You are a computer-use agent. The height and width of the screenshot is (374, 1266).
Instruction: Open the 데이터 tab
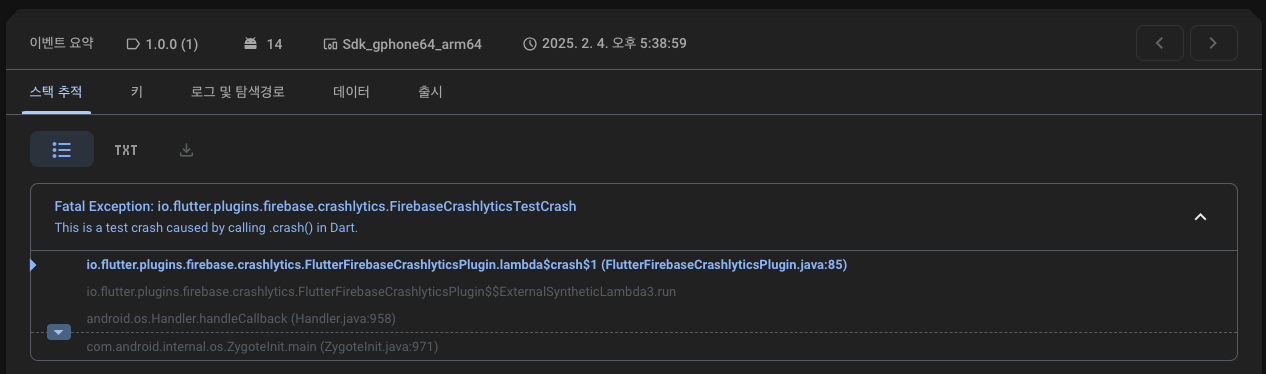[x=352, y=92]
